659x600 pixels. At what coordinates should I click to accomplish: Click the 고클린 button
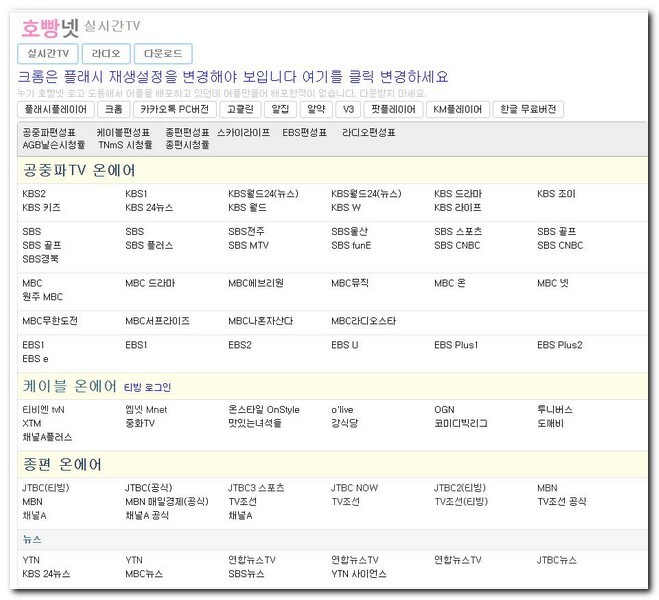pos(240,110)
